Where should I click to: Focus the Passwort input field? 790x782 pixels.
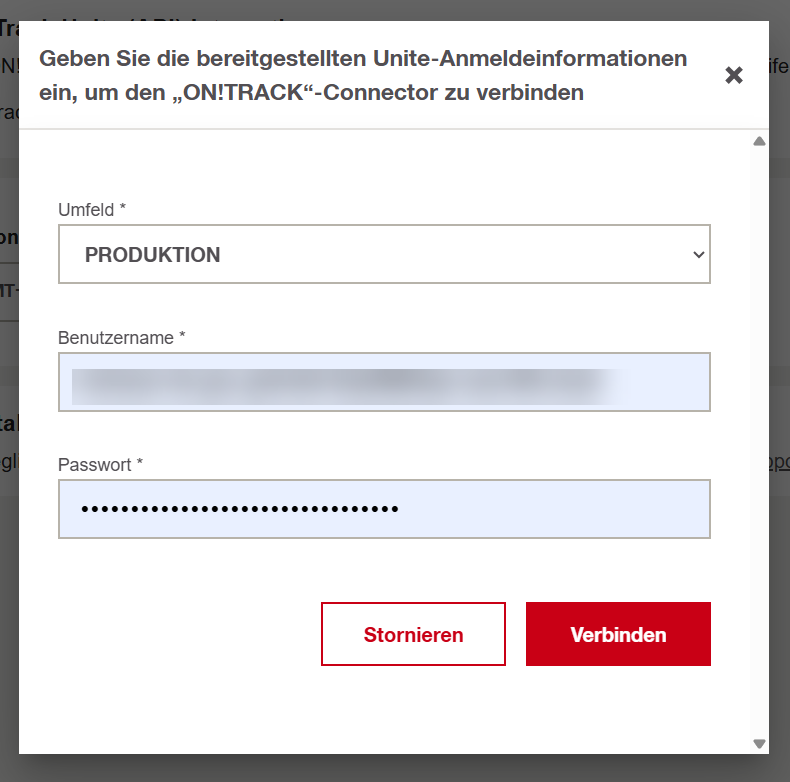pyautogui.click(x=384, y=509)
